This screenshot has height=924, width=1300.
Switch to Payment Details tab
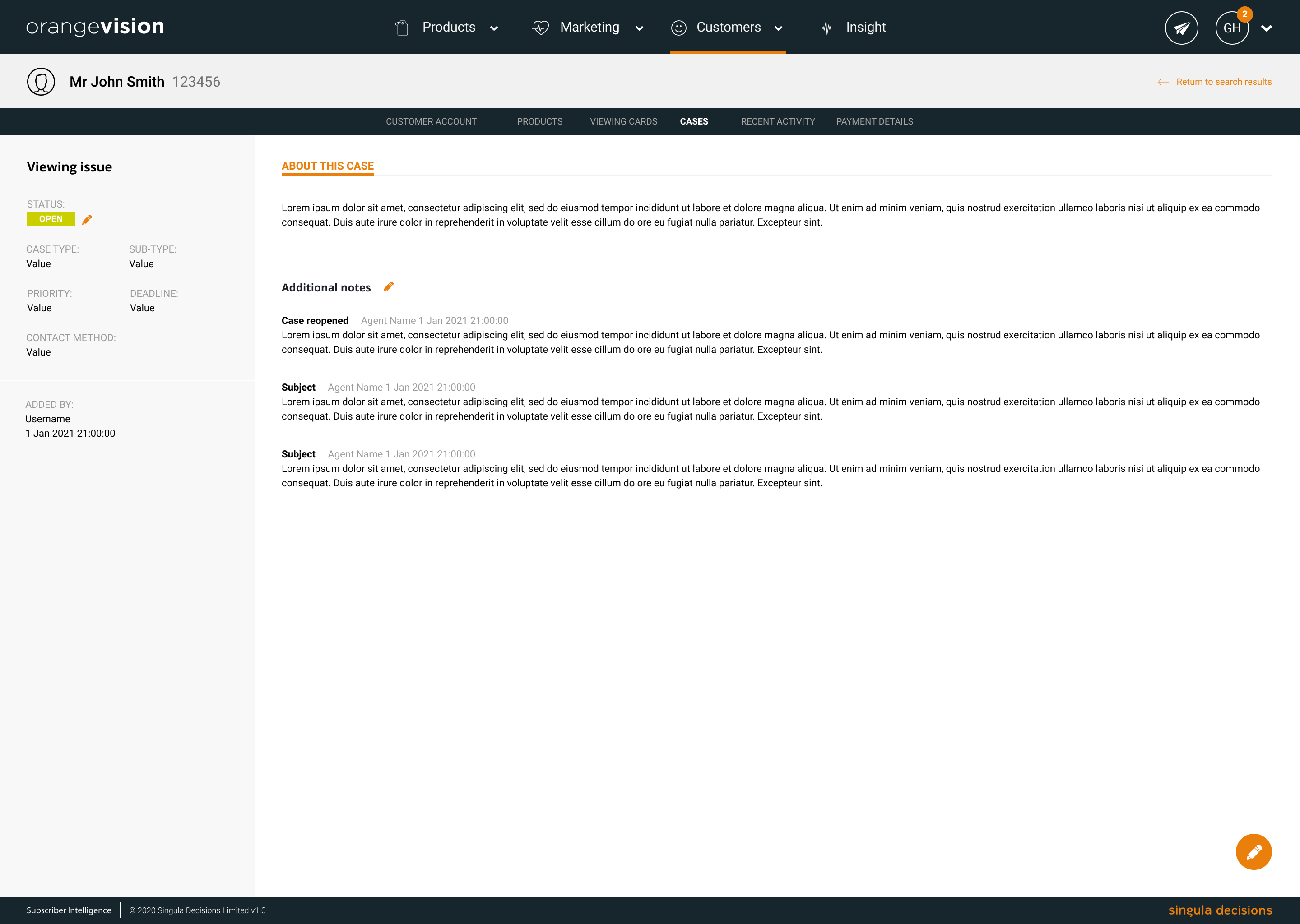tap(874, 122)
